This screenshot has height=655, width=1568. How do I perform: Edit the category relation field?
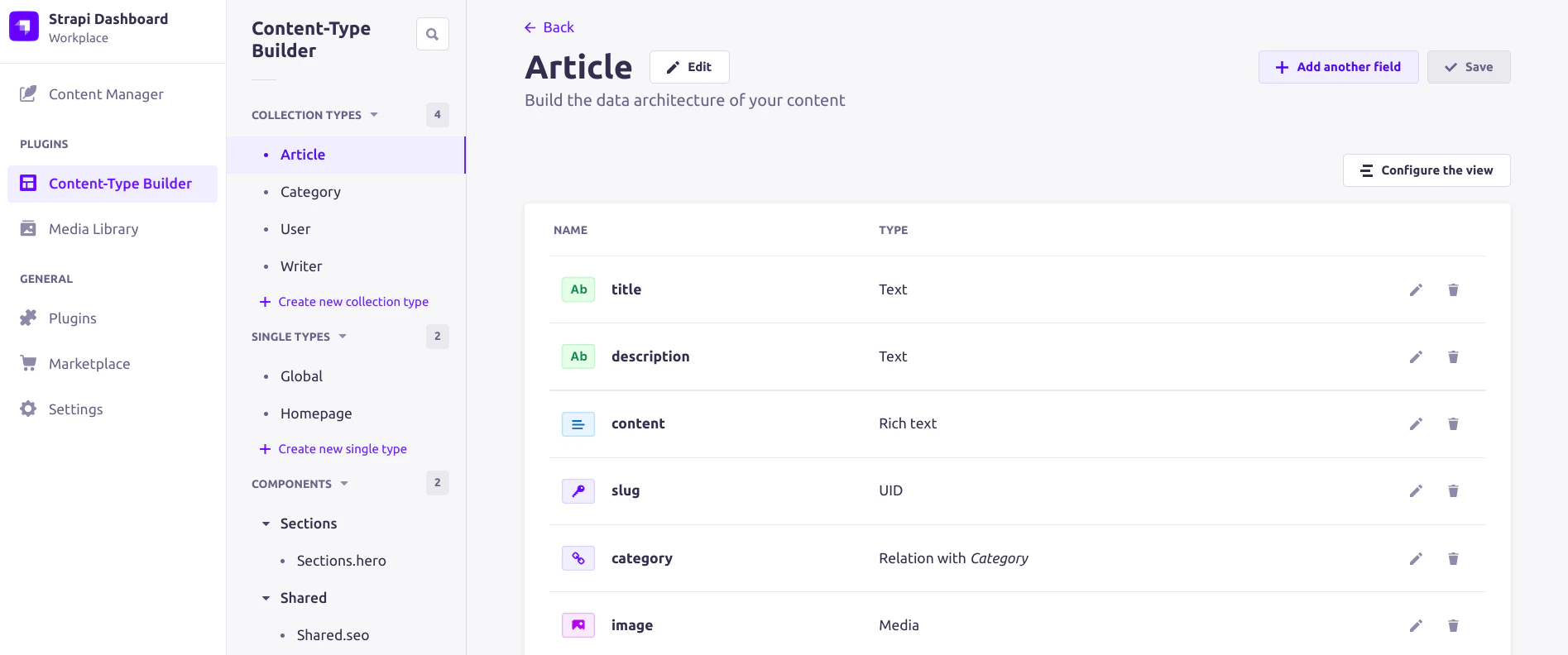tap(1416, 558)
